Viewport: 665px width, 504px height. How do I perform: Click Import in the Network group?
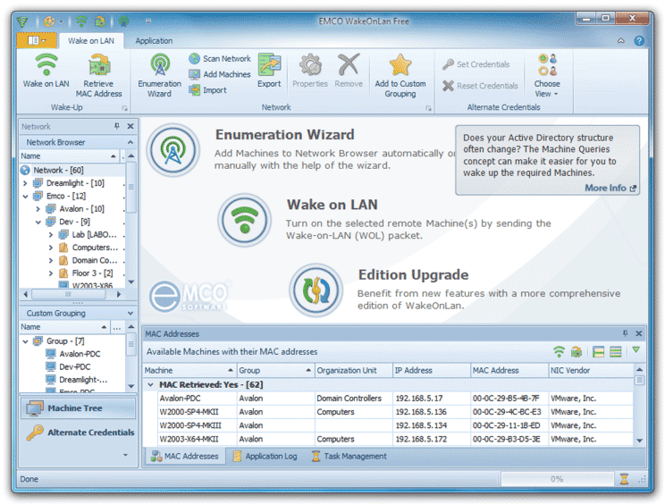pyautogui.click(x=208, y=90)
